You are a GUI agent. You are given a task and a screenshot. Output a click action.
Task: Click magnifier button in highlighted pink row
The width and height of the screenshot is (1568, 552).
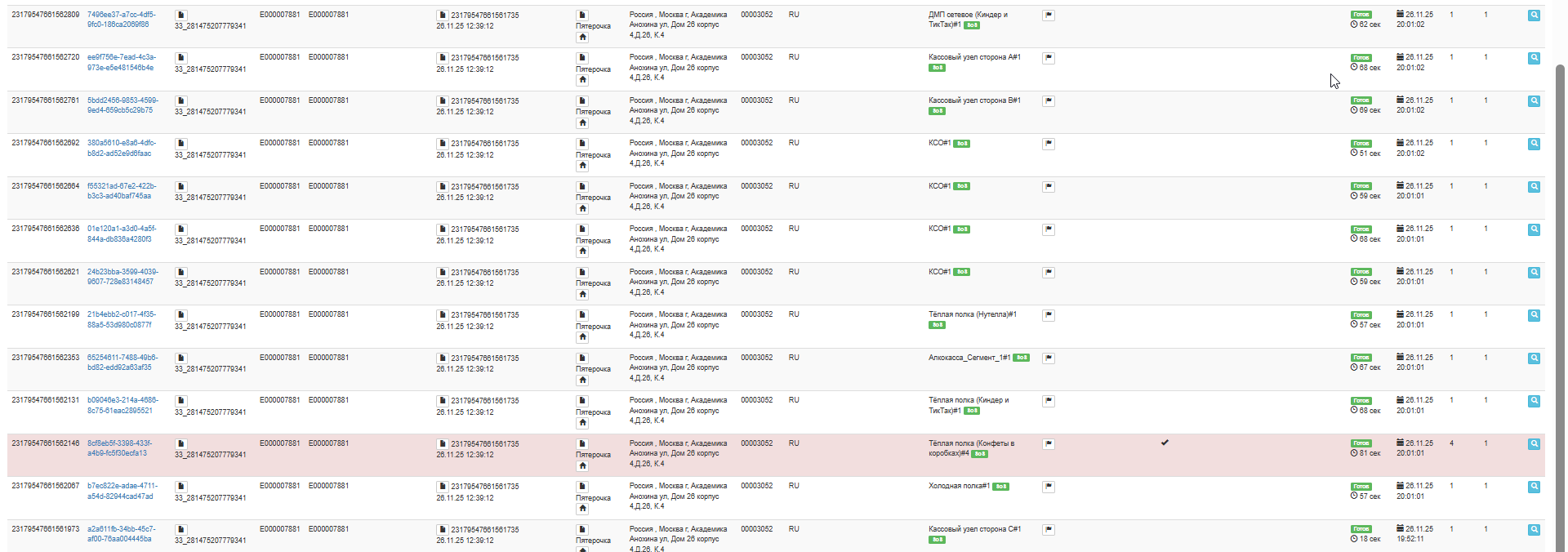click(x=1534, y=444)
